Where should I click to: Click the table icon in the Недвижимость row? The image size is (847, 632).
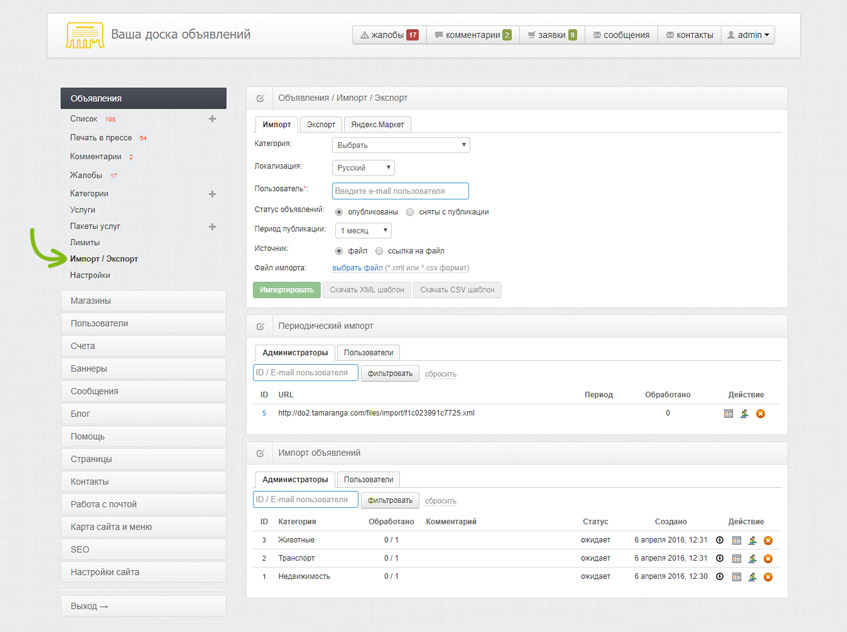[736, 577]
